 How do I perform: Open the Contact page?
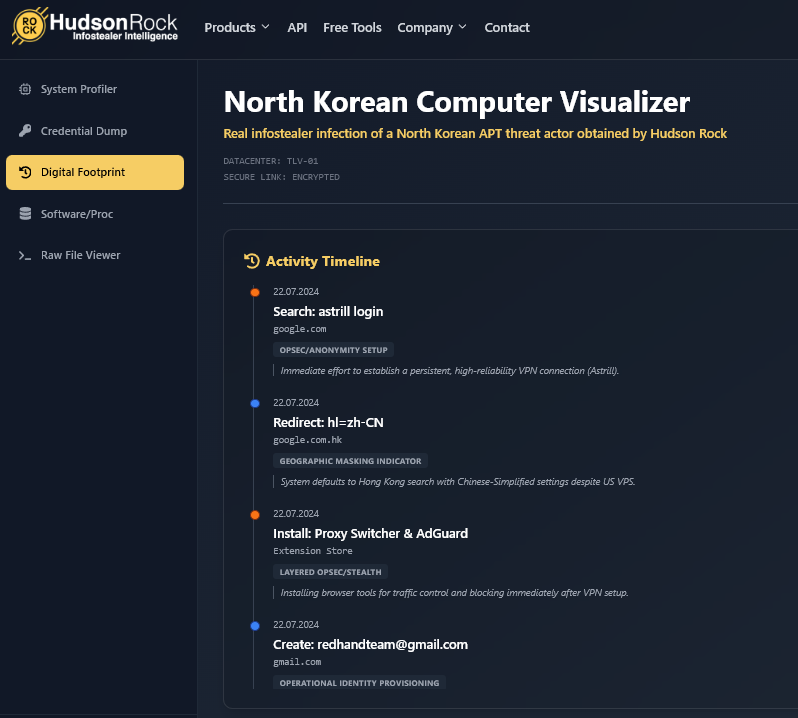pyautogui.click(x=507, y=27)
